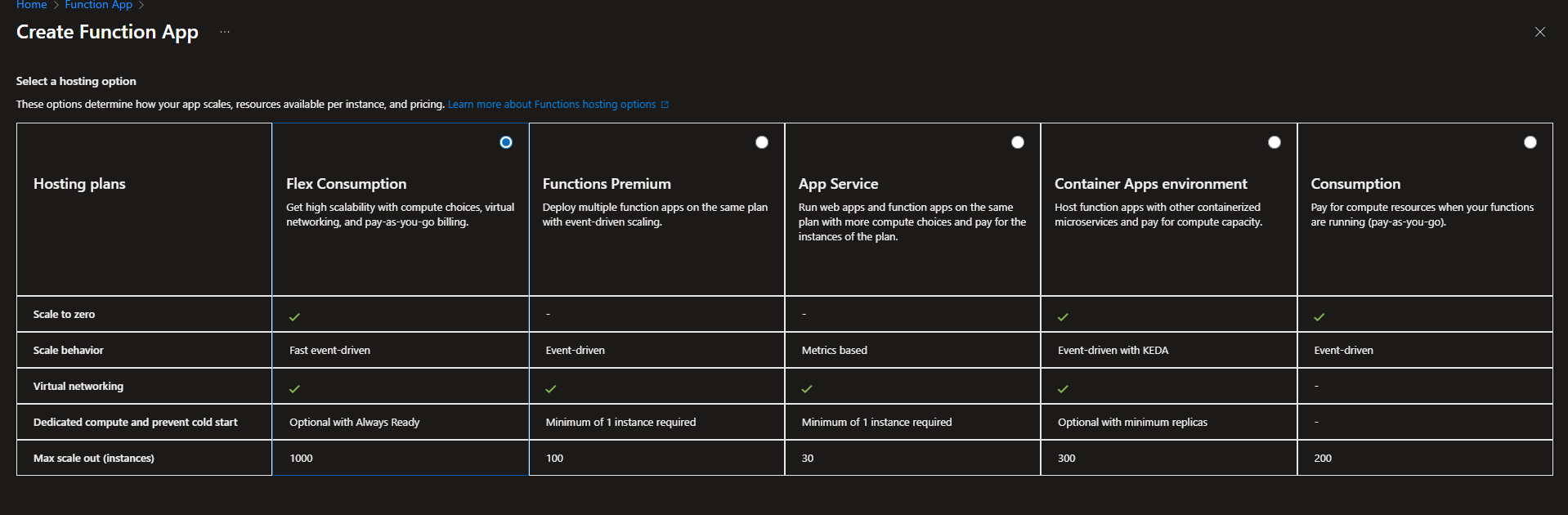This screenshot has width=1568, height=515.
Task: Close the Create Function App pane
Action: pos(1539,32)
